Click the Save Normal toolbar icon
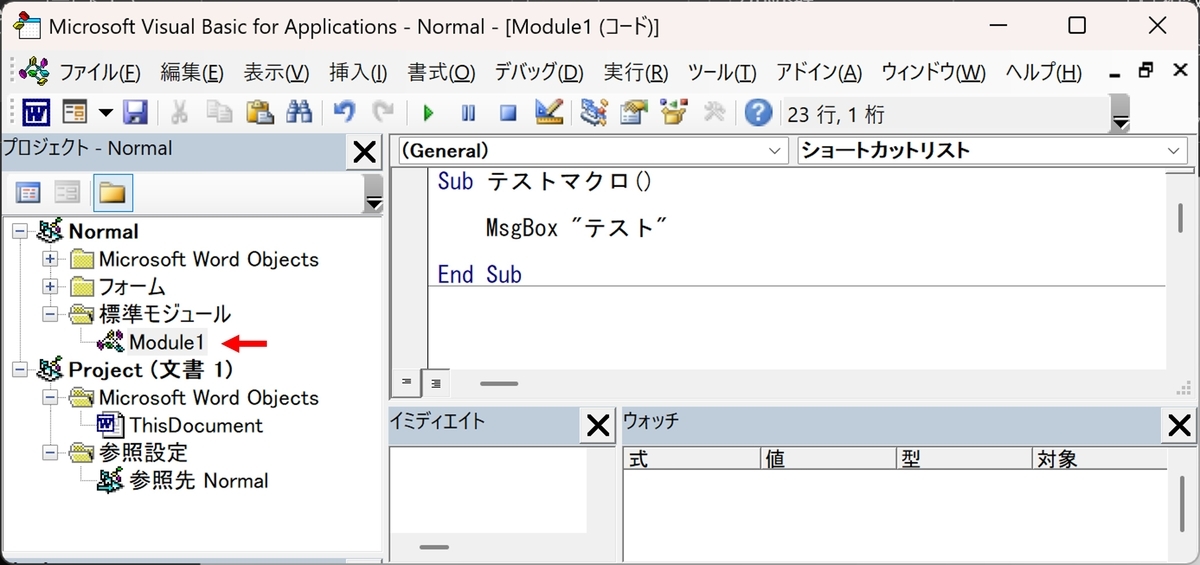The image size is (1200, 565). pyautogui.click(x=135, y=112)
